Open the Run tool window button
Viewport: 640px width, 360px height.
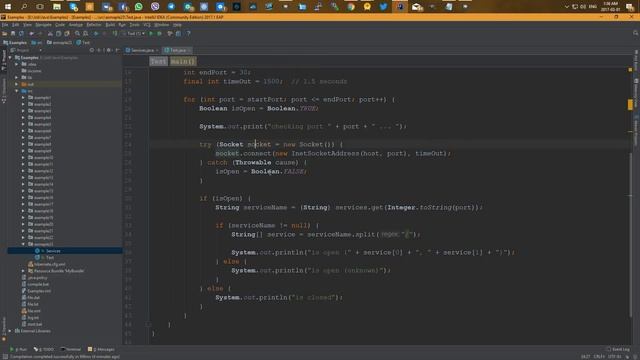[x=18, y=349]
